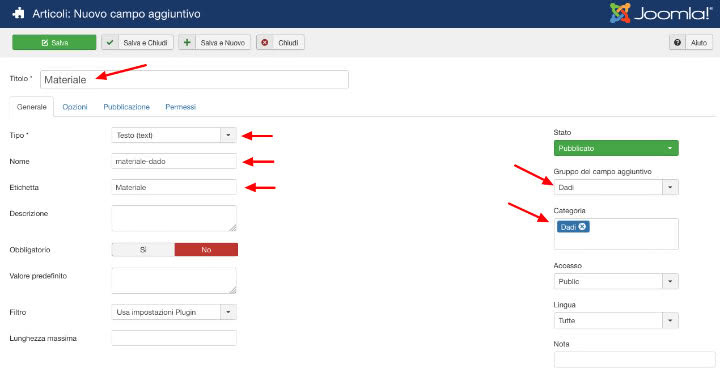Switch to the Generale tab
This screenshot has width=720, height=372.
click(x=32, y=107)
